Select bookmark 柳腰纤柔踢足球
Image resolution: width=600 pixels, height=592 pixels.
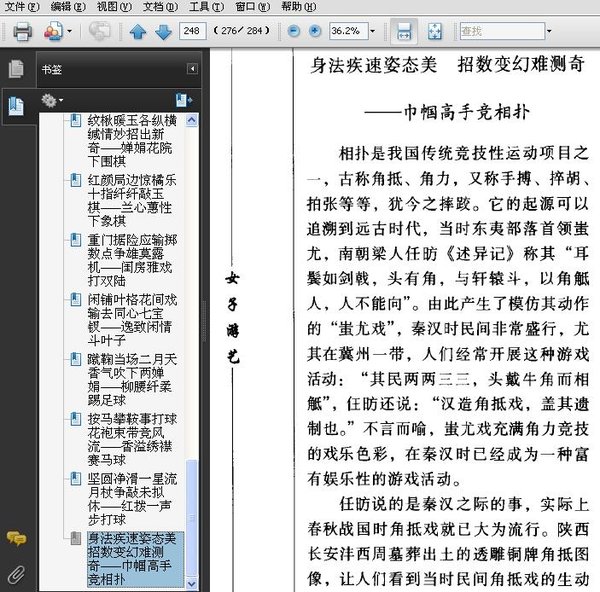click(132, 380)
